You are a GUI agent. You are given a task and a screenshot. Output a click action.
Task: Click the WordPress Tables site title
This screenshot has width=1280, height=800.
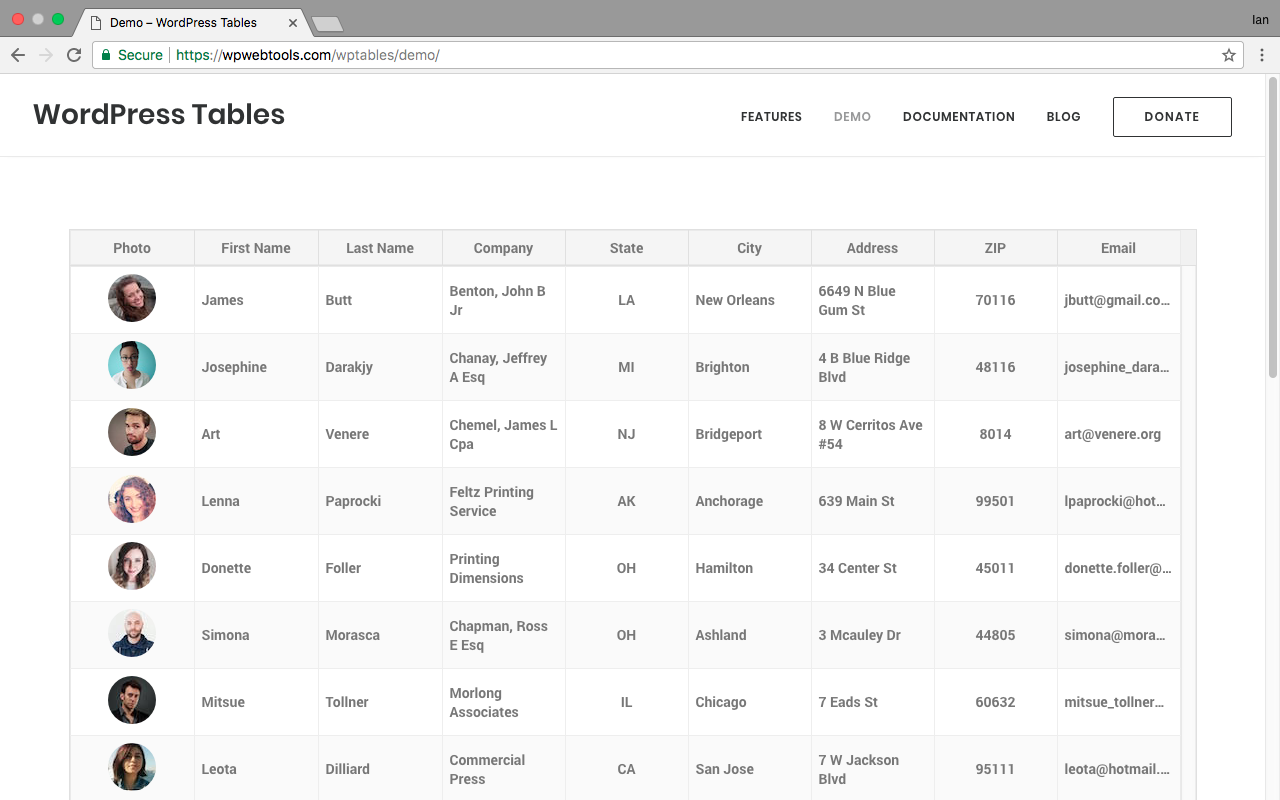159,115
